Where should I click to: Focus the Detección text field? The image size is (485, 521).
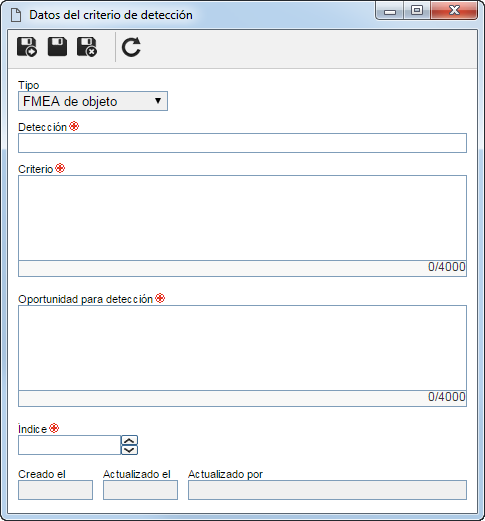pos(242,143)
